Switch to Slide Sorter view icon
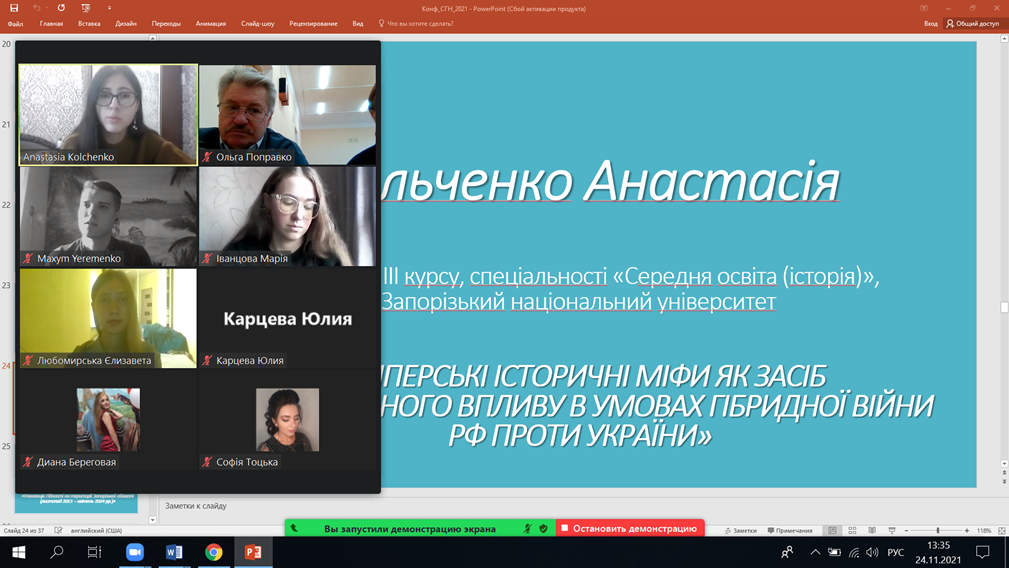The width and height of the screenshot is (1009, 568). pos(852,530)
